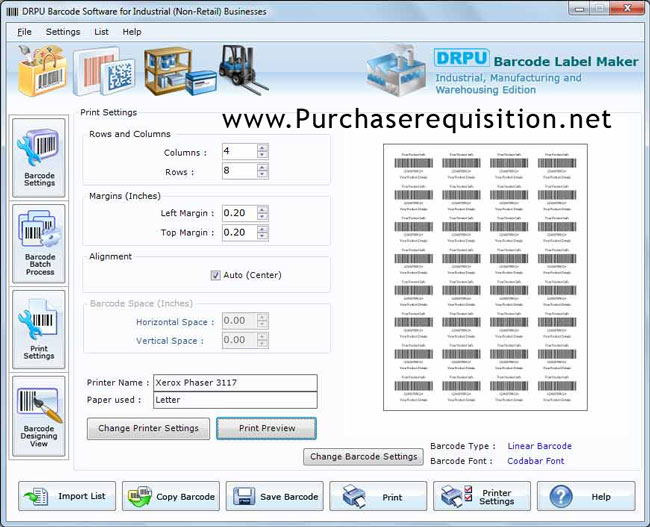Increase the Rows value with up arrow
This screenshot has width=650, height=527.
tap(262, 167)
